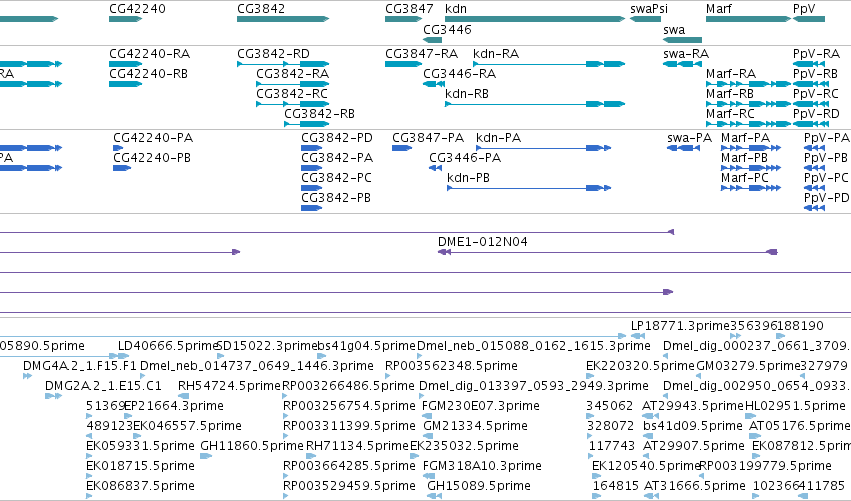Image resolution: width=851 pixels, height=501 pixels.
Task: Click the CG3847-RA transcript label
Action: click(x=422, y=54)
